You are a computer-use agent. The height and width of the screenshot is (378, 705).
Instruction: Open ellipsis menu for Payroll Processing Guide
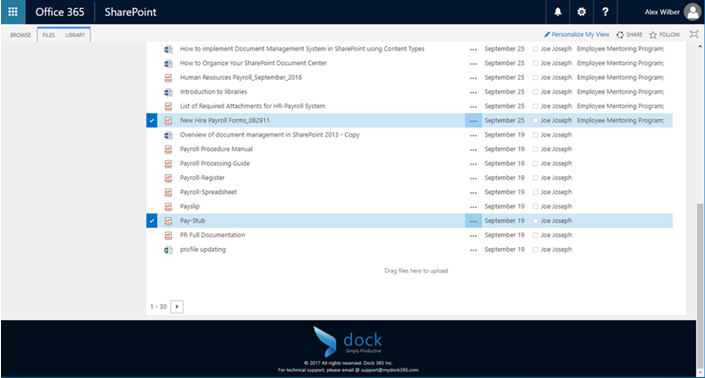pyautogui.click(x=473, y=164)
